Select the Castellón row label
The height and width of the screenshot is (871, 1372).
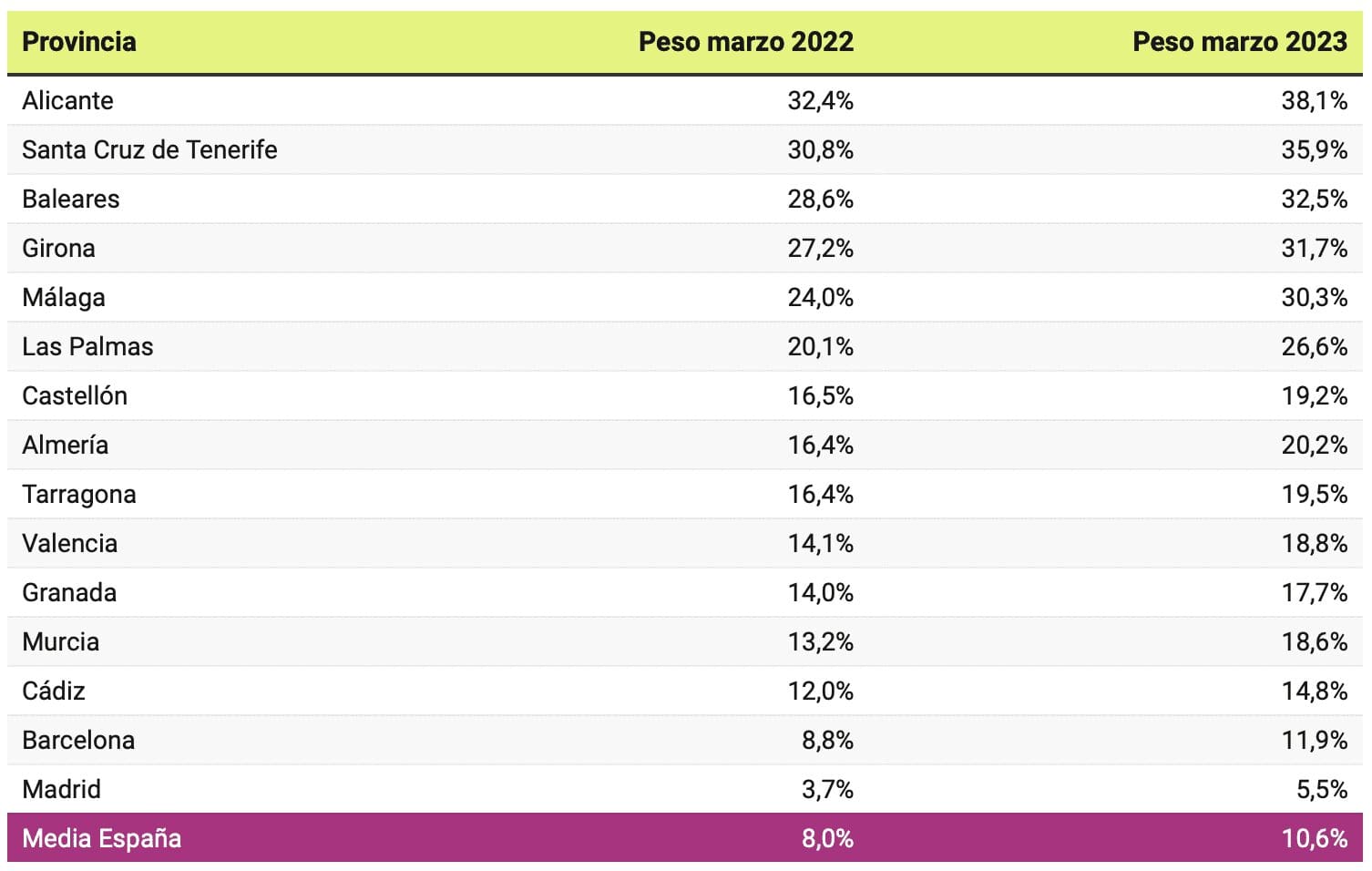point(75,395)
